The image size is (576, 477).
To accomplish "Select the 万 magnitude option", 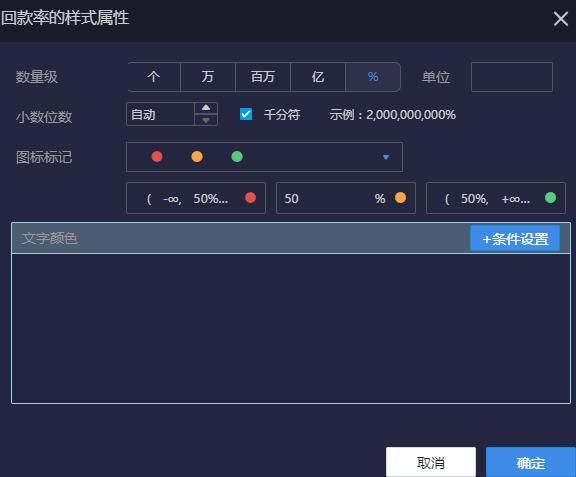I will click(208, 77).
